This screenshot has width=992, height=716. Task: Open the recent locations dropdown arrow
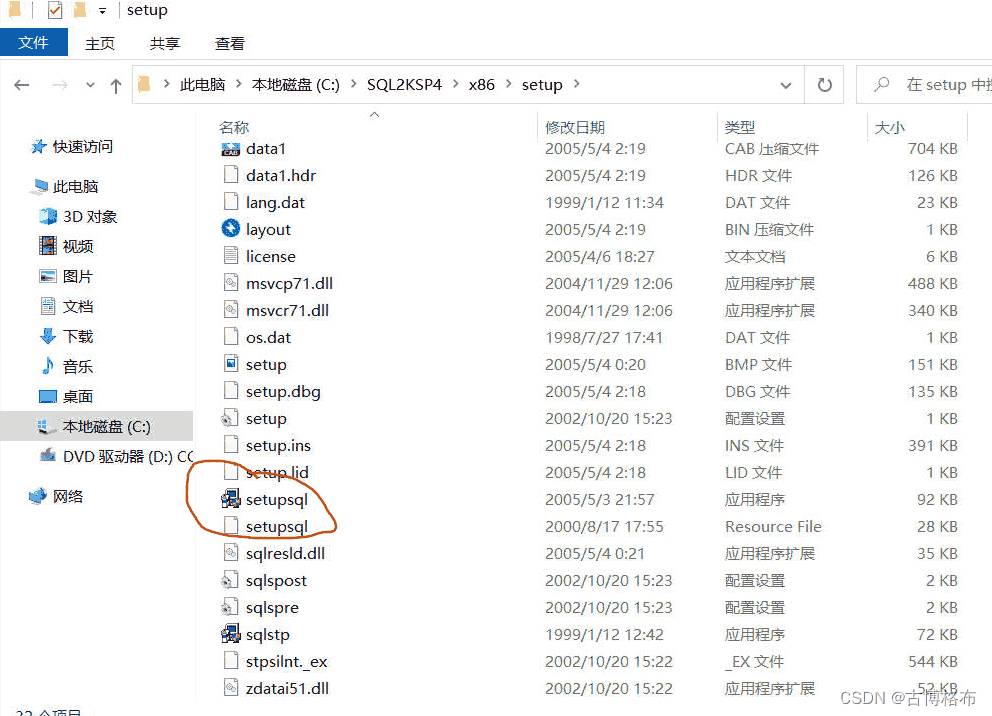tap(90, 85)
